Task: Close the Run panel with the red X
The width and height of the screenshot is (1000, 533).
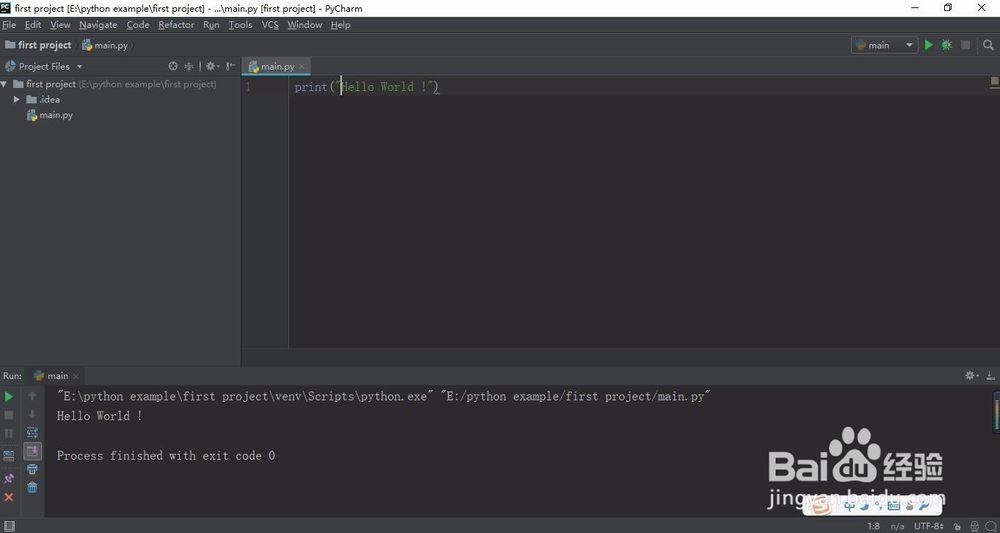Action: 9,497
